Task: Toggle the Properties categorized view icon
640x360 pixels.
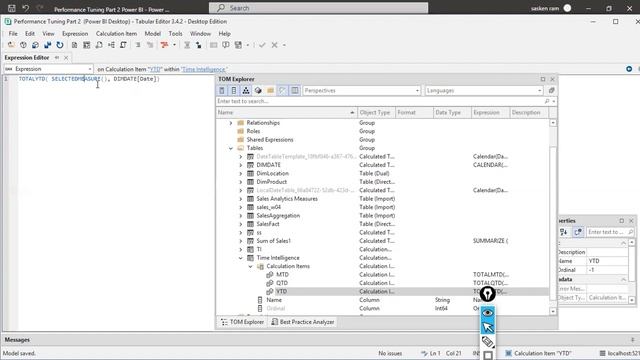Action: [578, 232]
